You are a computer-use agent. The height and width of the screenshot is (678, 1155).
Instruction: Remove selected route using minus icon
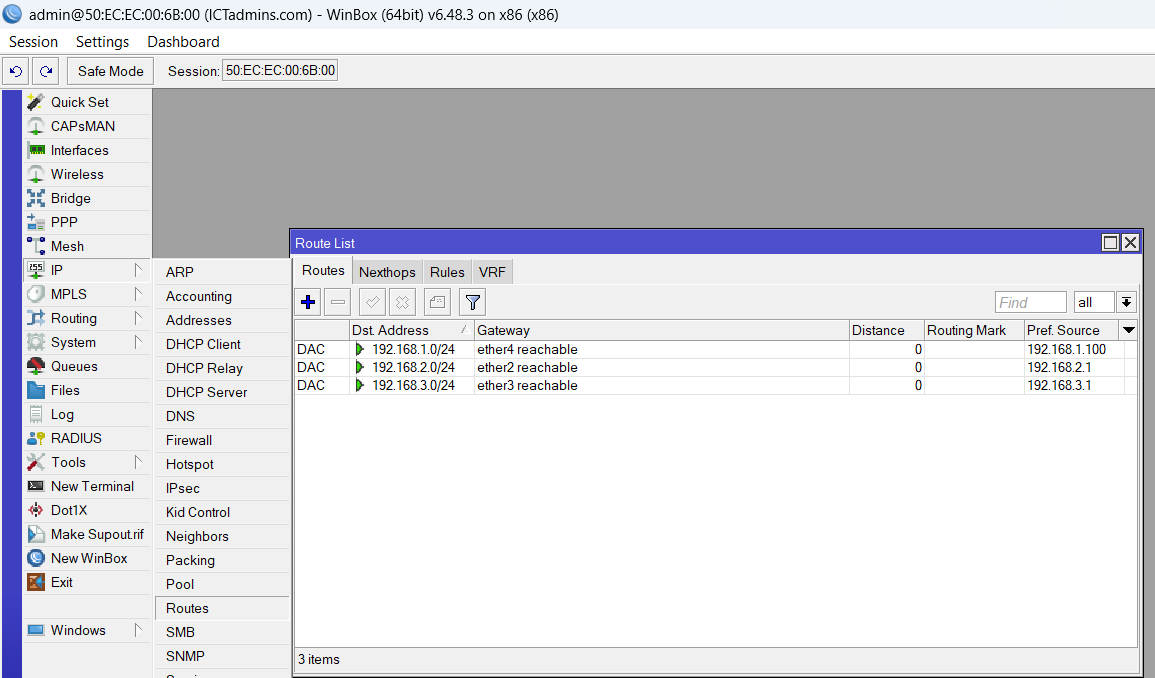pyautogui.click(x=337, y=301)
